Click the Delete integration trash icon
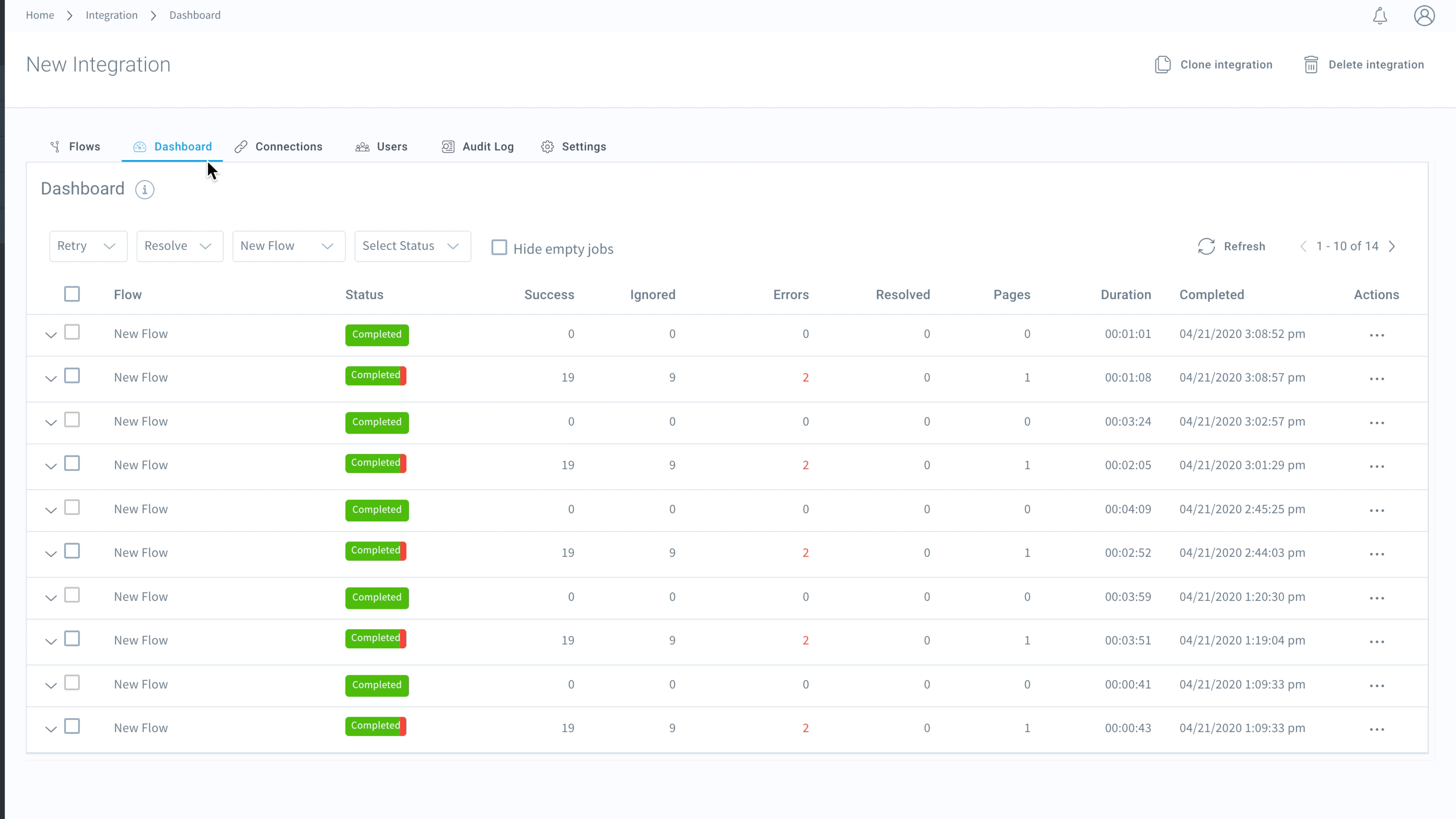 (1311, 64)
